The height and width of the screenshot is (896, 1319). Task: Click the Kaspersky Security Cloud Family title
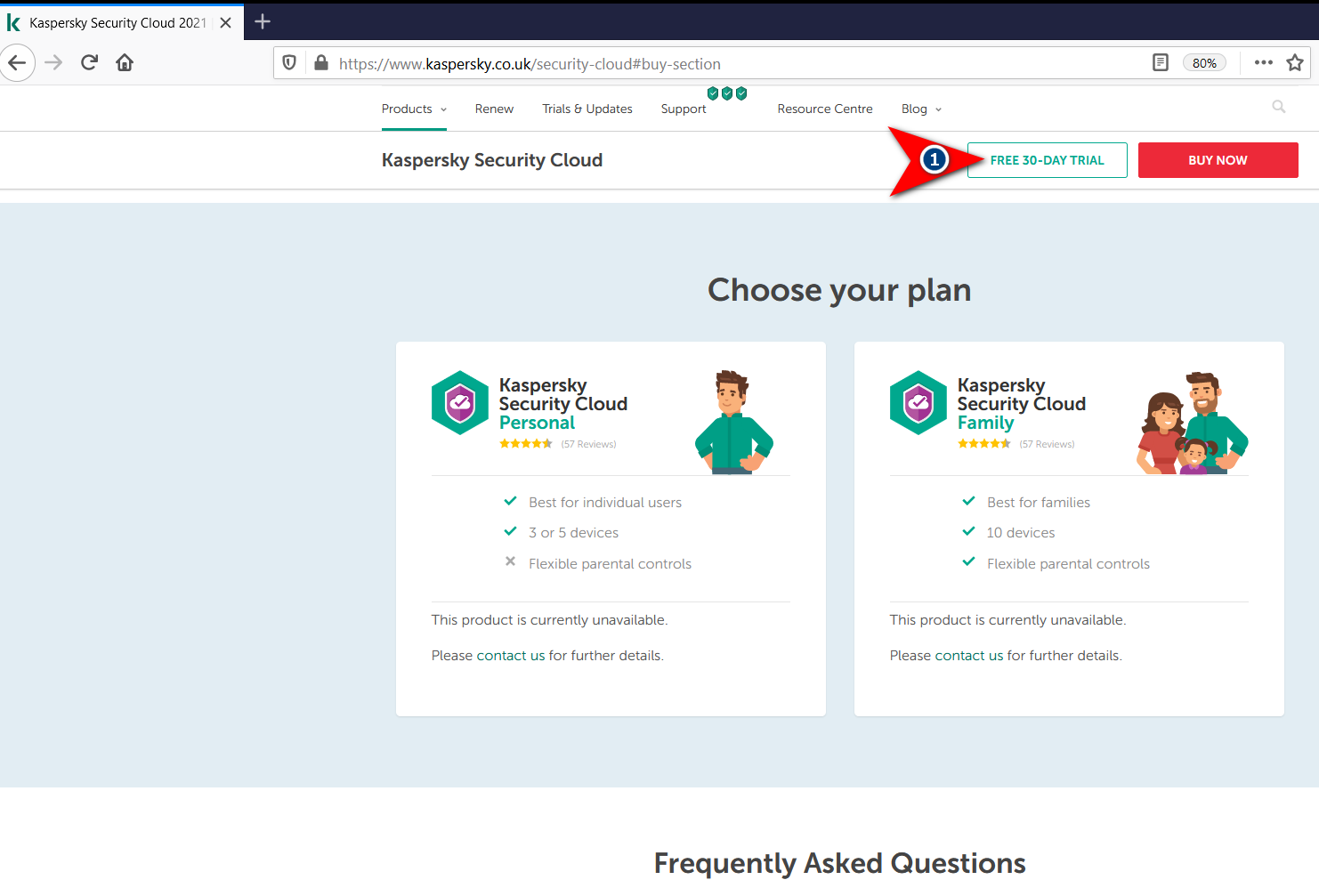coord(1022,404)
